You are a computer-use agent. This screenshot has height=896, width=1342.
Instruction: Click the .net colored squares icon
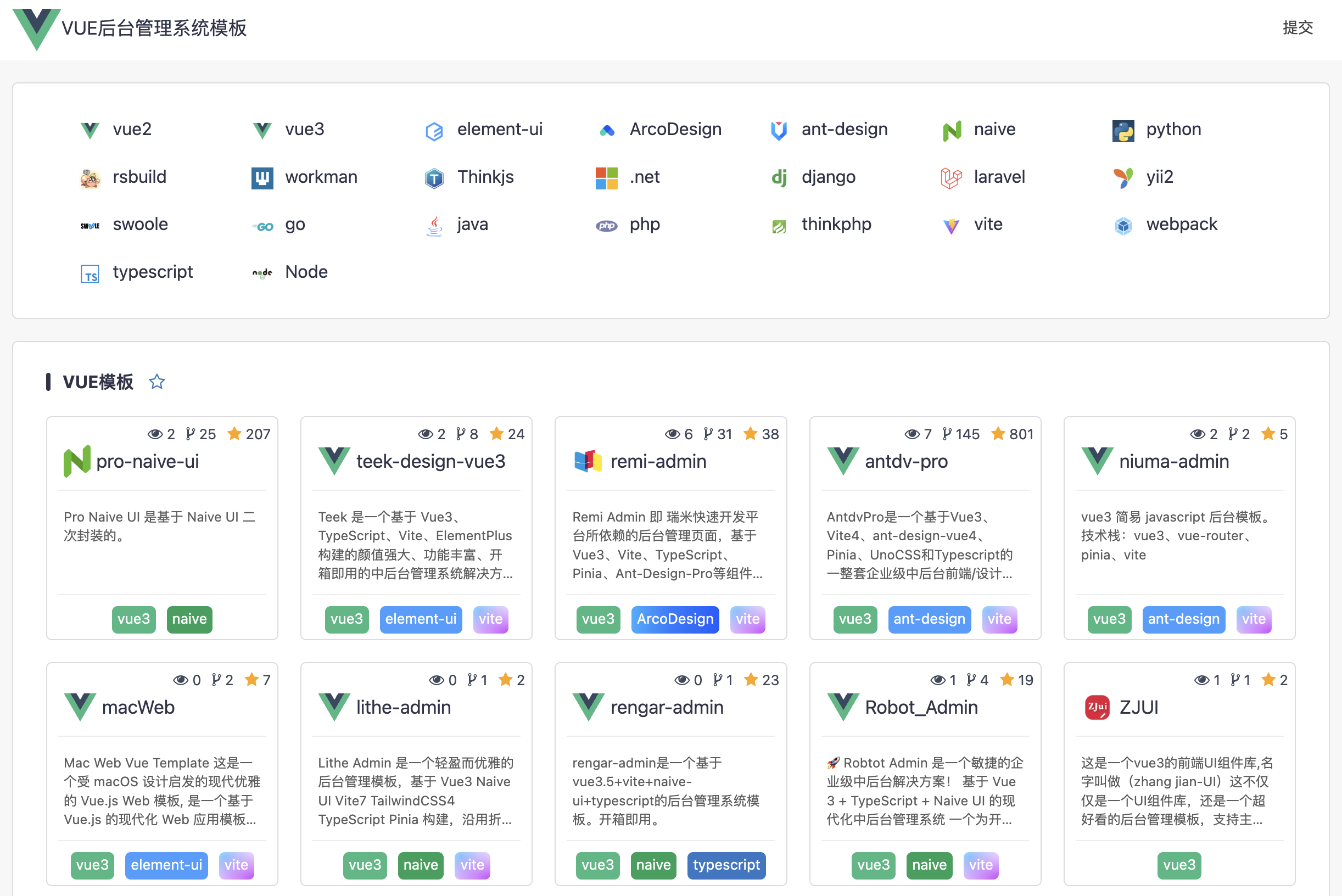(x=606, y=178)
